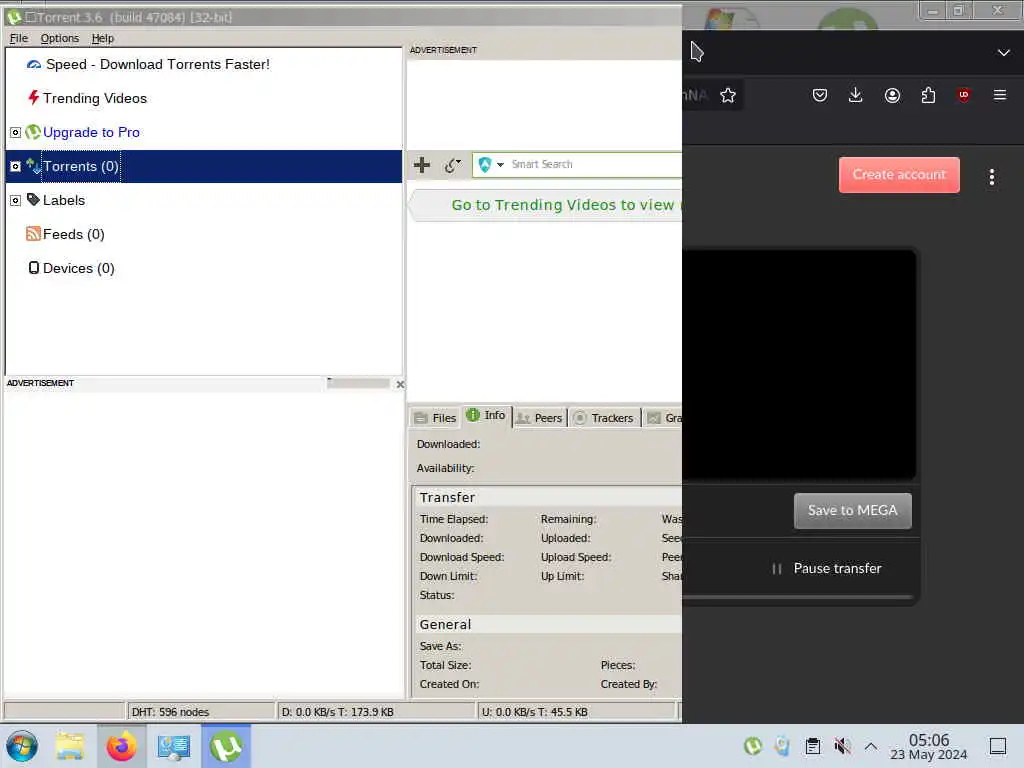Open the notification action center icon
1024x768 pixels.
point(998,746)
